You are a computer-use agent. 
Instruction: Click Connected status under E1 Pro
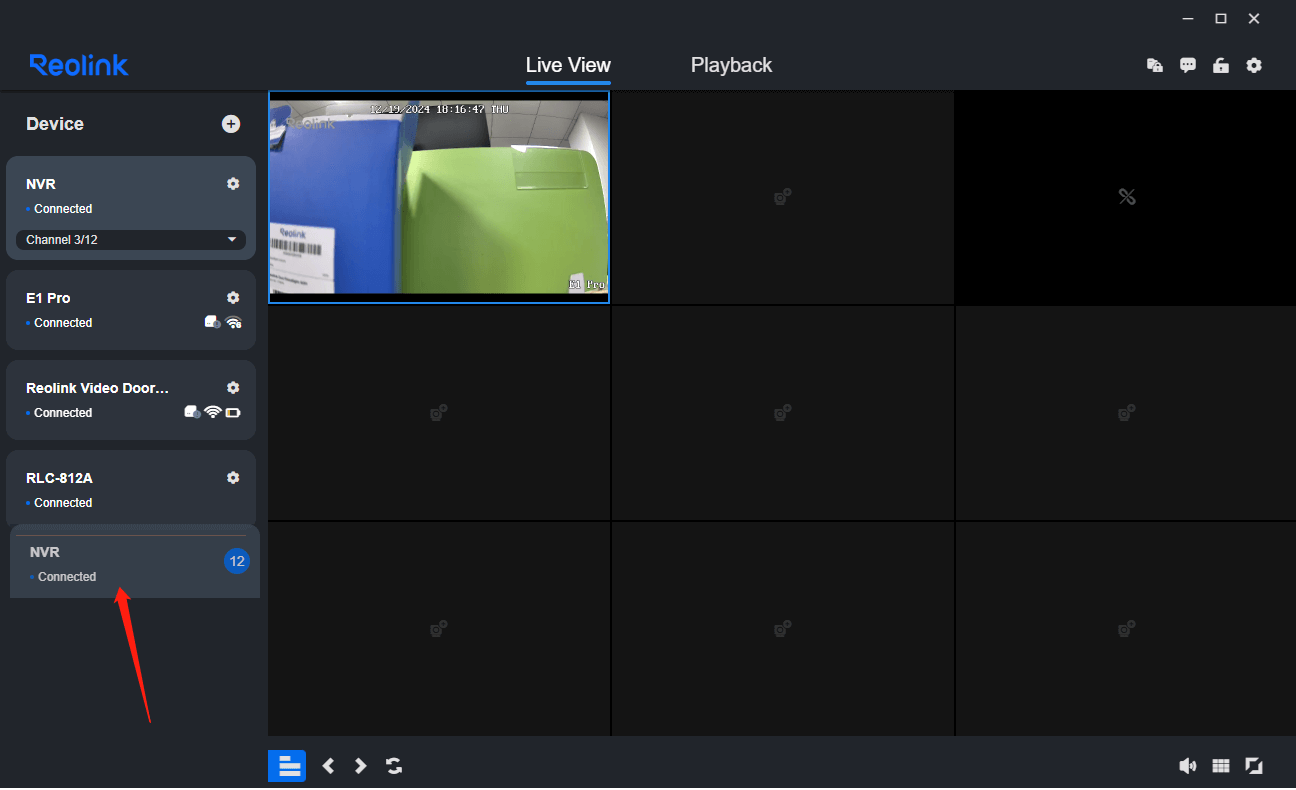click(x=63, y=323)
